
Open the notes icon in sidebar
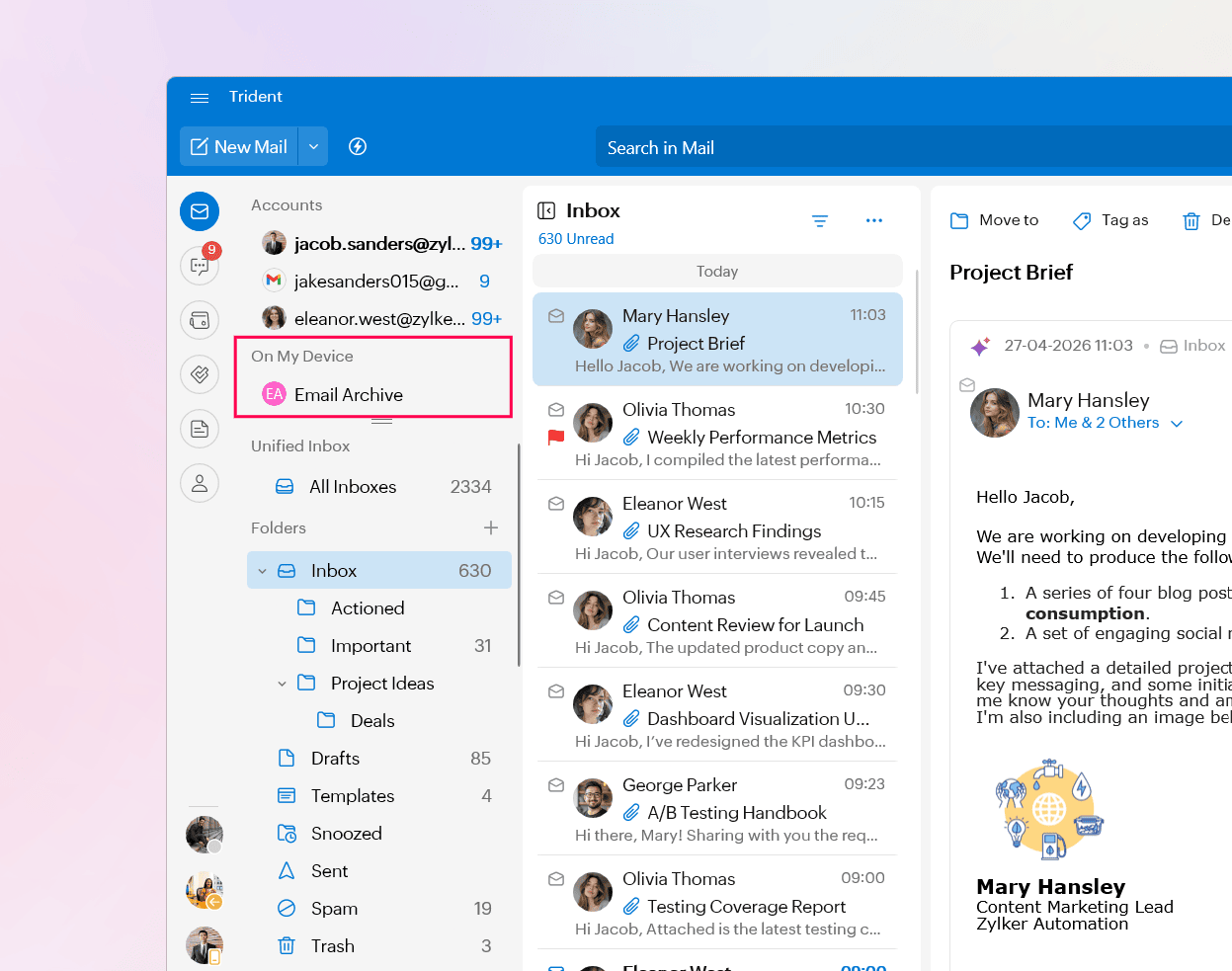200,429
